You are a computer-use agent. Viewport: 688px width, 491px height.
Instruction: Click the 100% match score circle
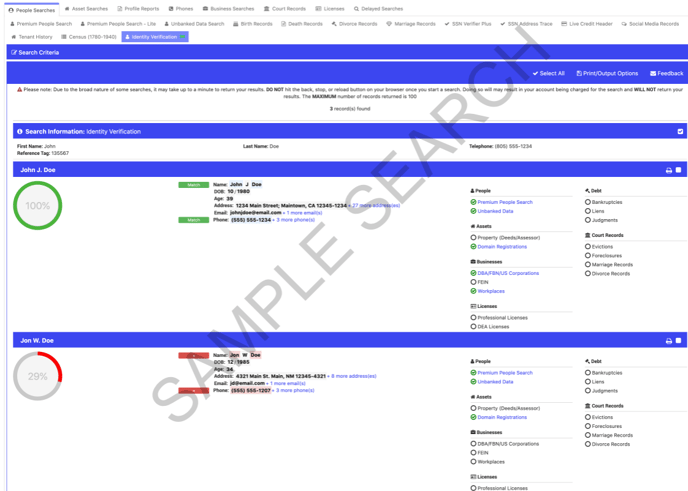click(x=38, y=206)
